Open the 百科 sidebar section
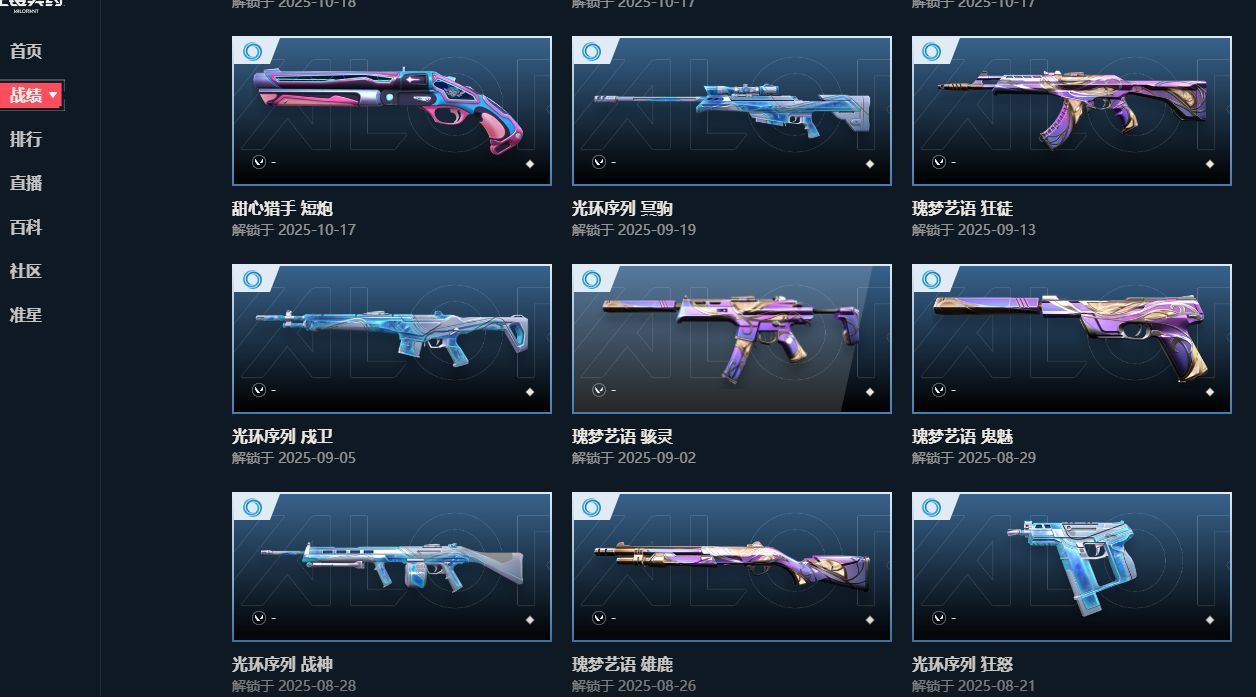 26,227
